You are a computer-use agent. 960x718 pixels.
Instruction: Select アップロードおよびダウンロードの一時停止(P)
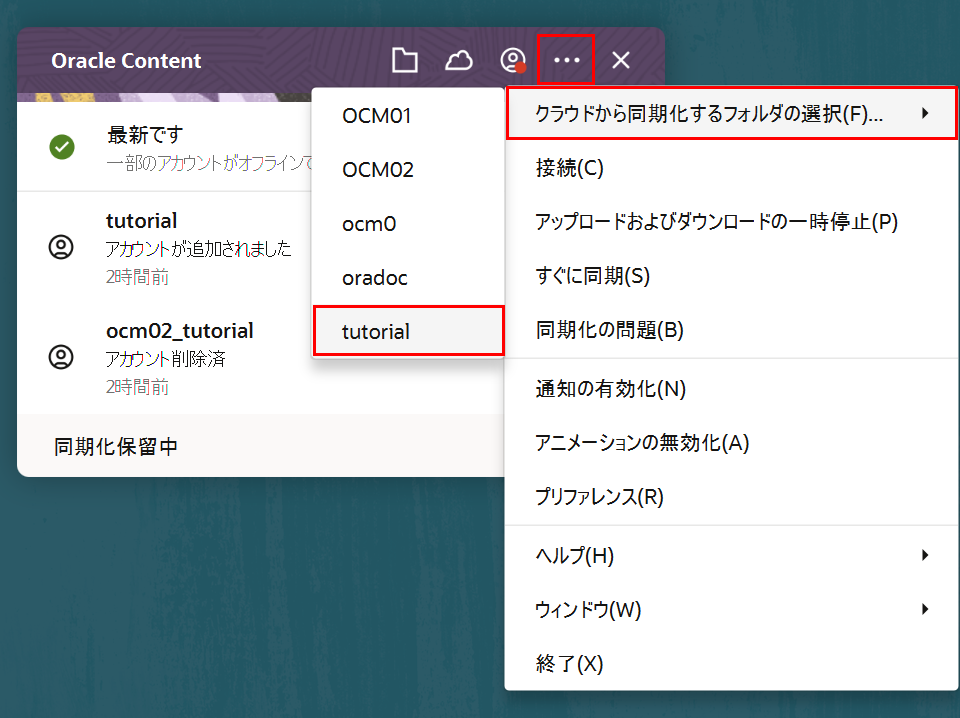pyautogui.click(x=732, y=222)
